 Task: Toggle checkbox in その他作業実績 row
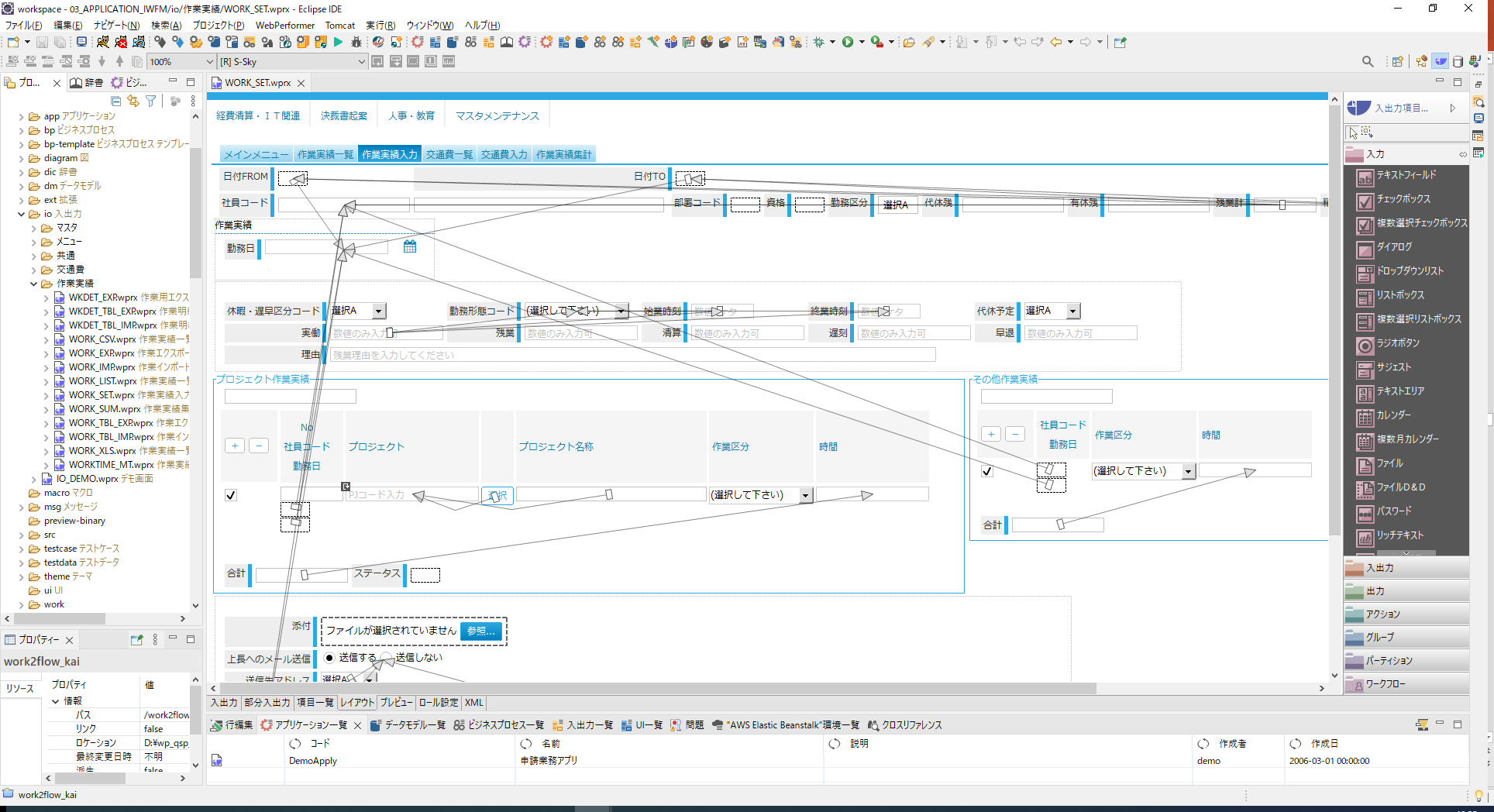coord(987,470)
